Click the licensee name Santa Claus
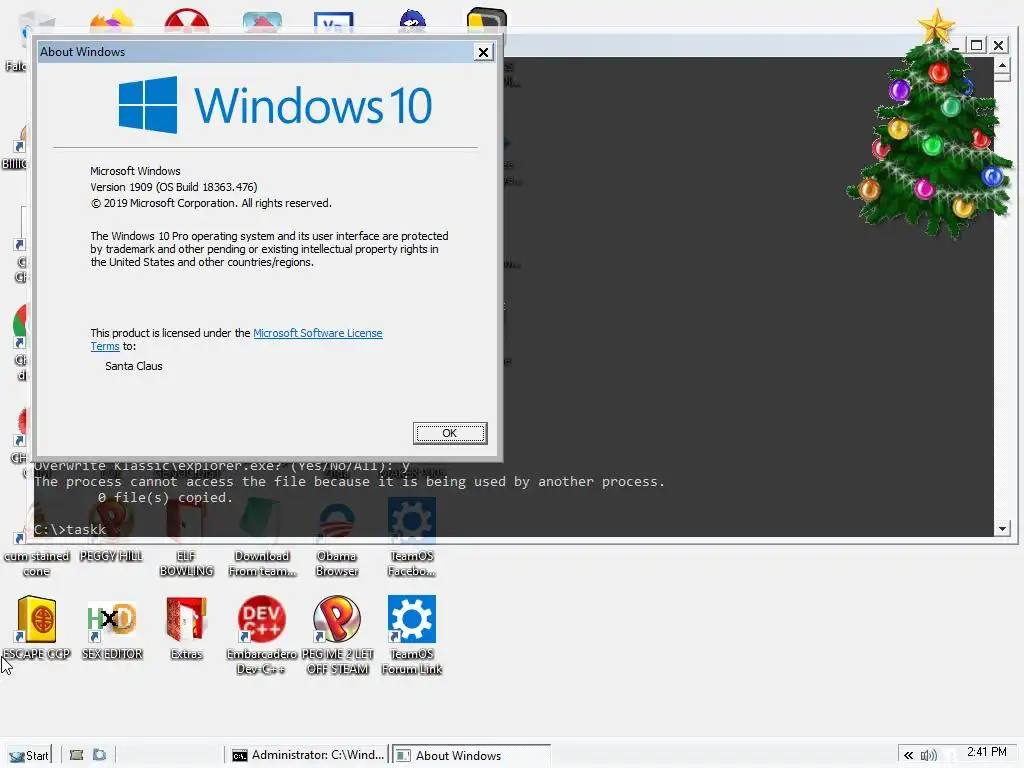The image size is (1024, 768). pyautogui.click(x=134, y=366)
